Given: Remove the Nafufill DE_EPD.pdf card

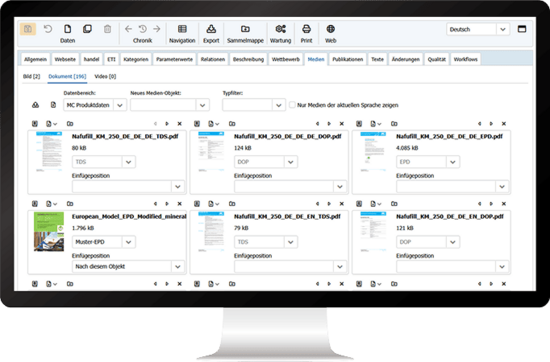Looking at the screenshot, I should click(504, 124).
